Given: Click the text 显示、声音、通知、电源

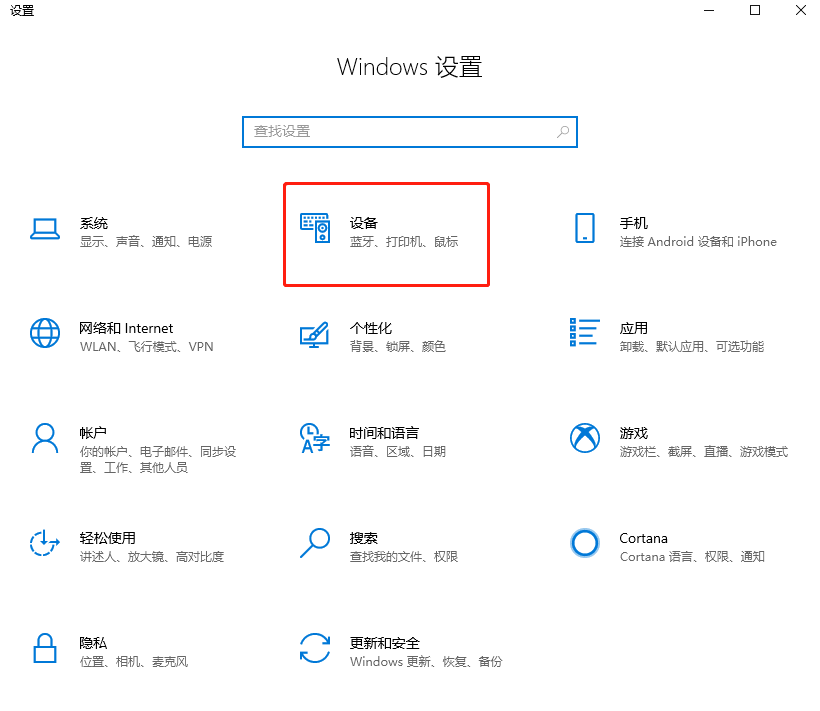Looking at the screenshot, I should (146, 242).
